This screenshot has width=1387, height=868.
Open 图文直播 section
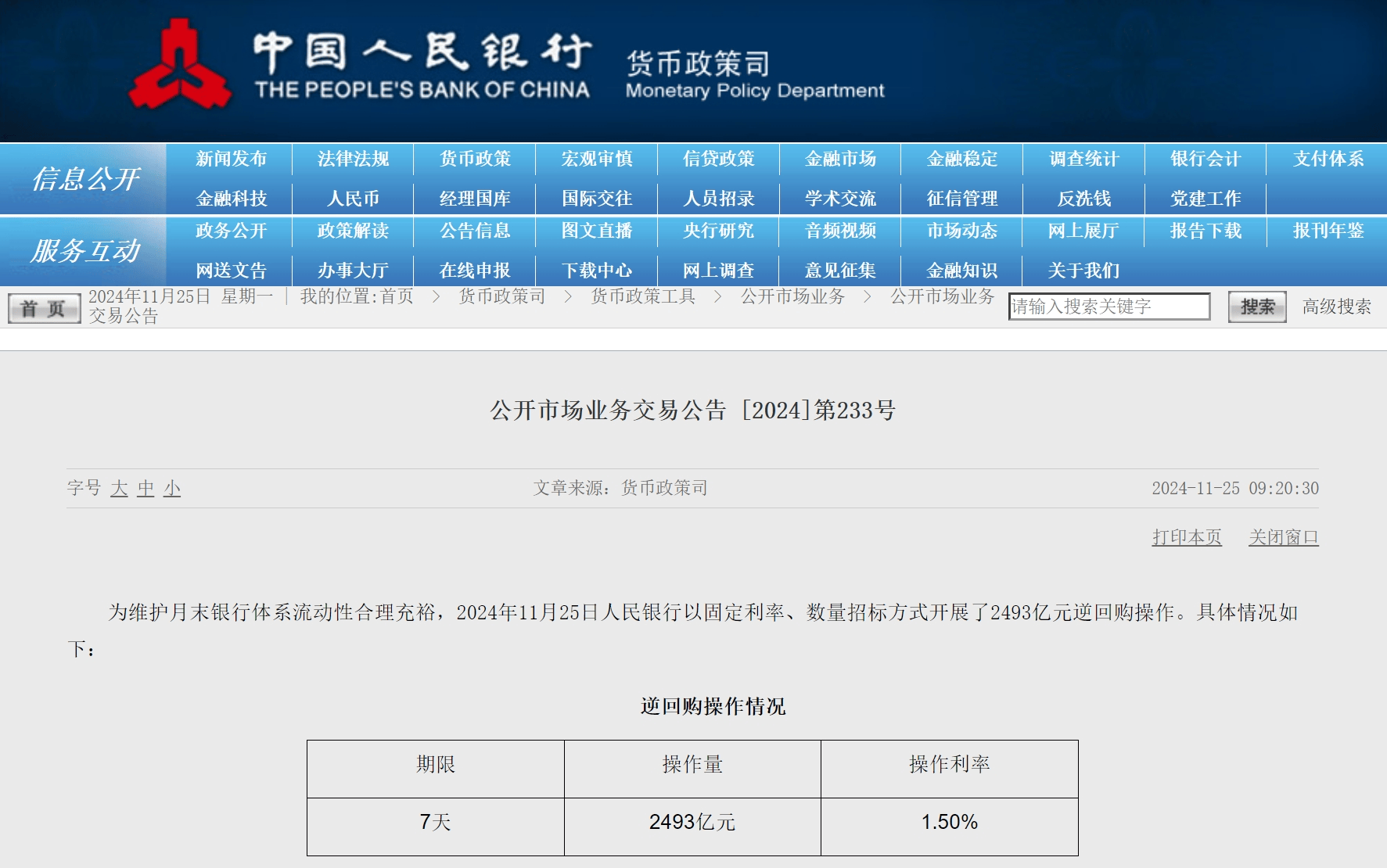(x=597, y=231)
